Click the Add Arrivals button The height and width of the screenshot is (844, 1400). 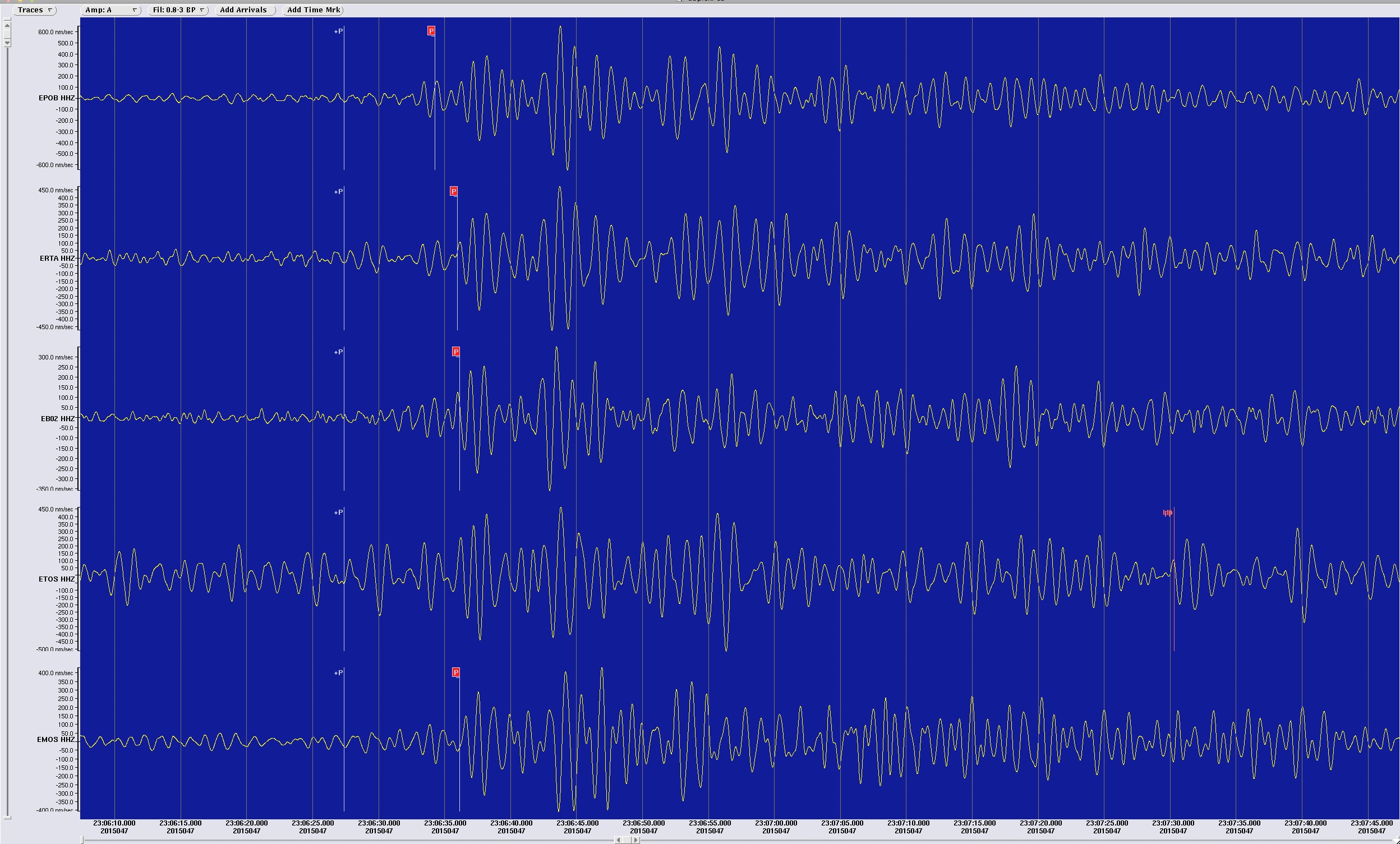pyautogui.click(x=245, y=10)
